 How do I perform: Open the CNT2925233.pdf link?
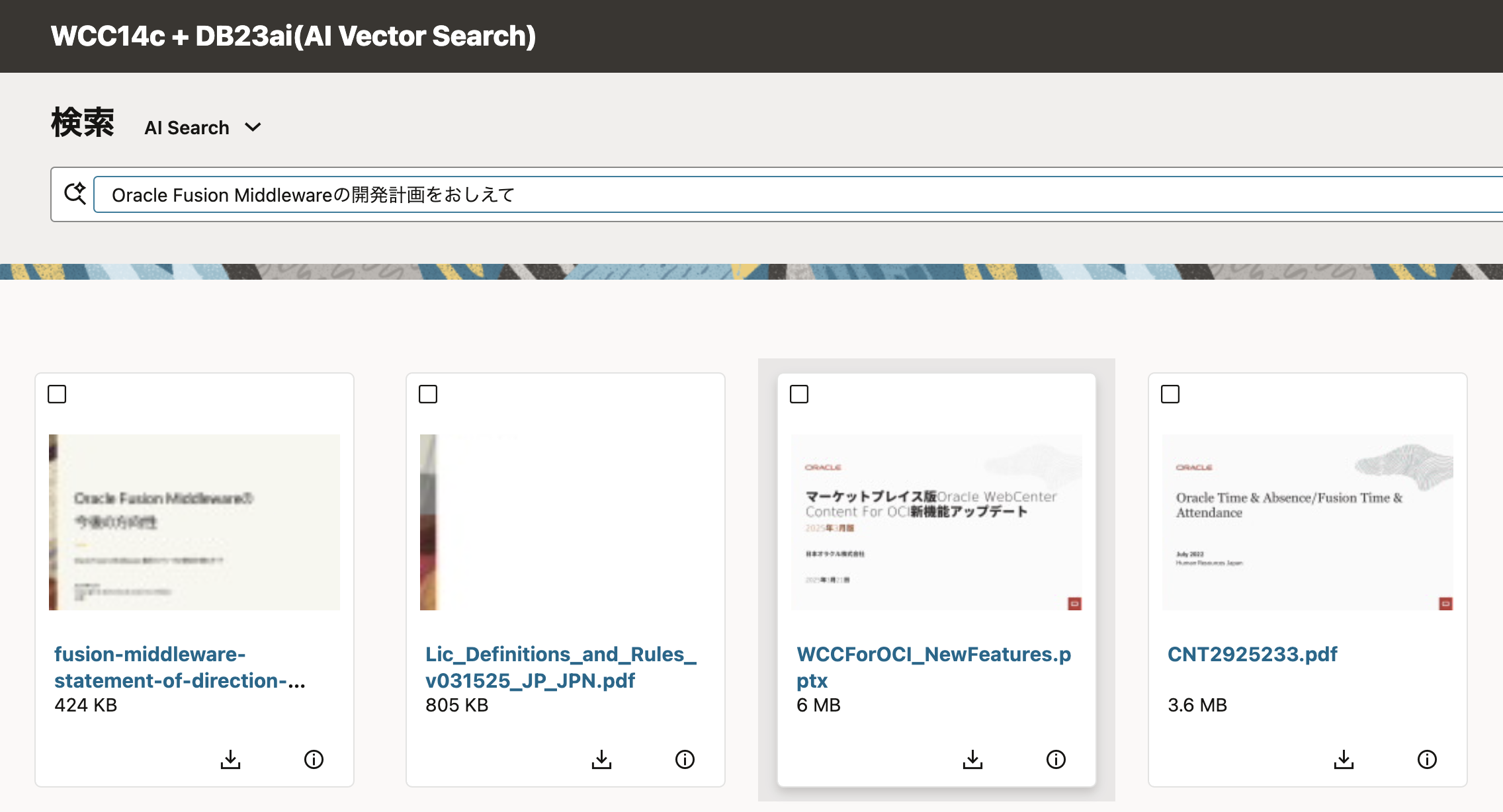1252,654
